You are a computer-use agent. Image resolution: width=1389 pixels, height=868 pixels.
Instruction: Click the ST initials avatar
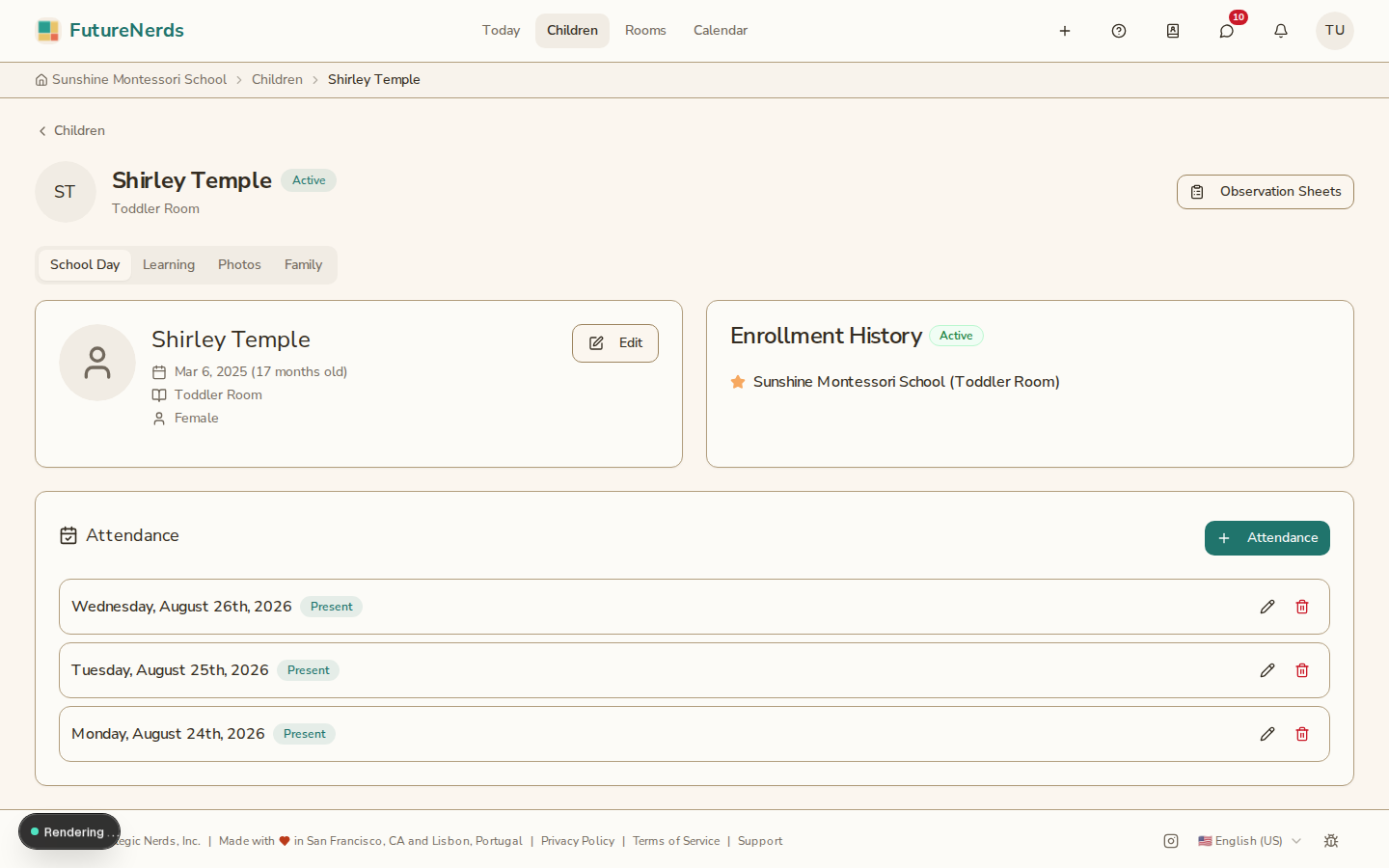[x=66, y=192]
